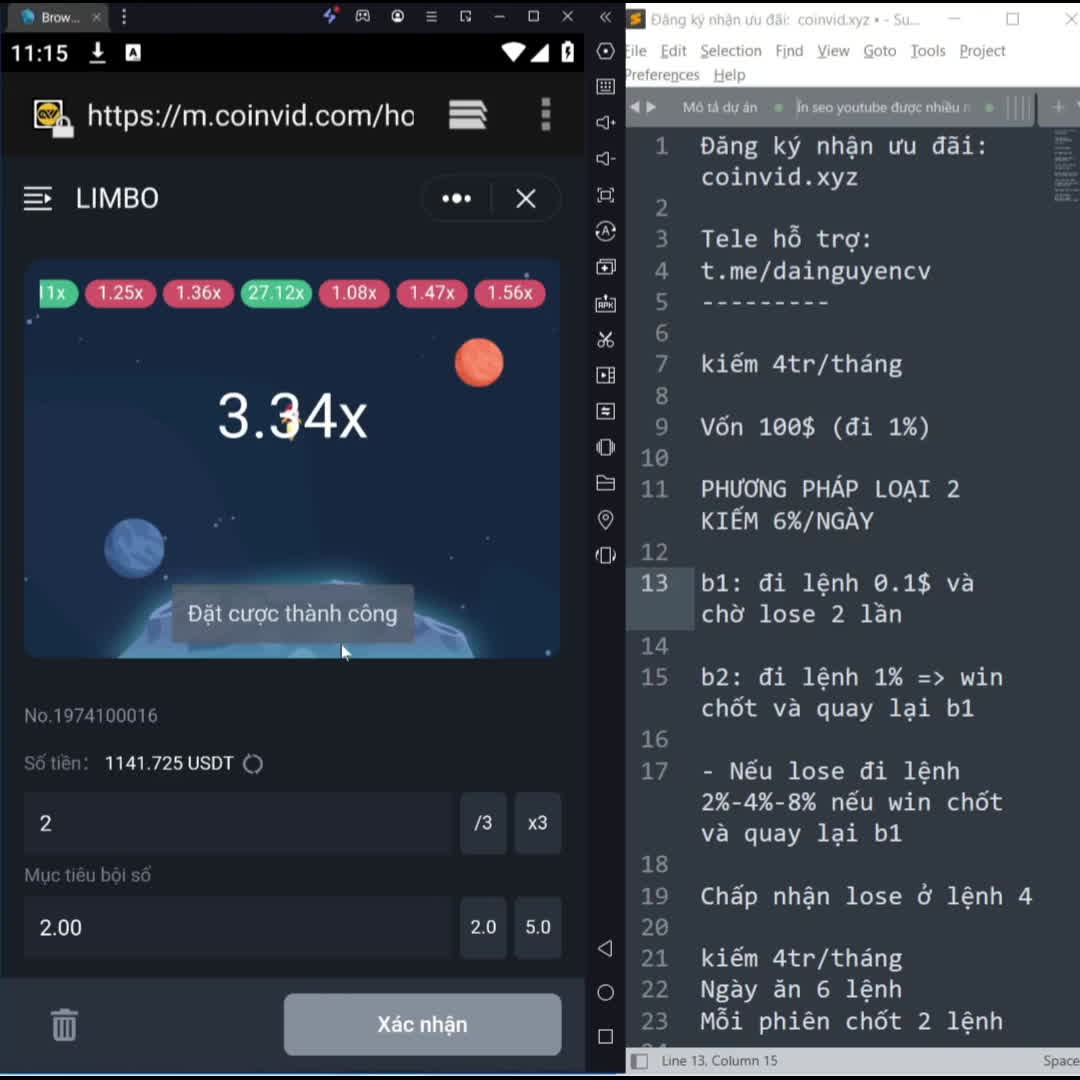Open the location pin tool
The width and height of the screenshot is (1080, 1080).
(605, 519)
